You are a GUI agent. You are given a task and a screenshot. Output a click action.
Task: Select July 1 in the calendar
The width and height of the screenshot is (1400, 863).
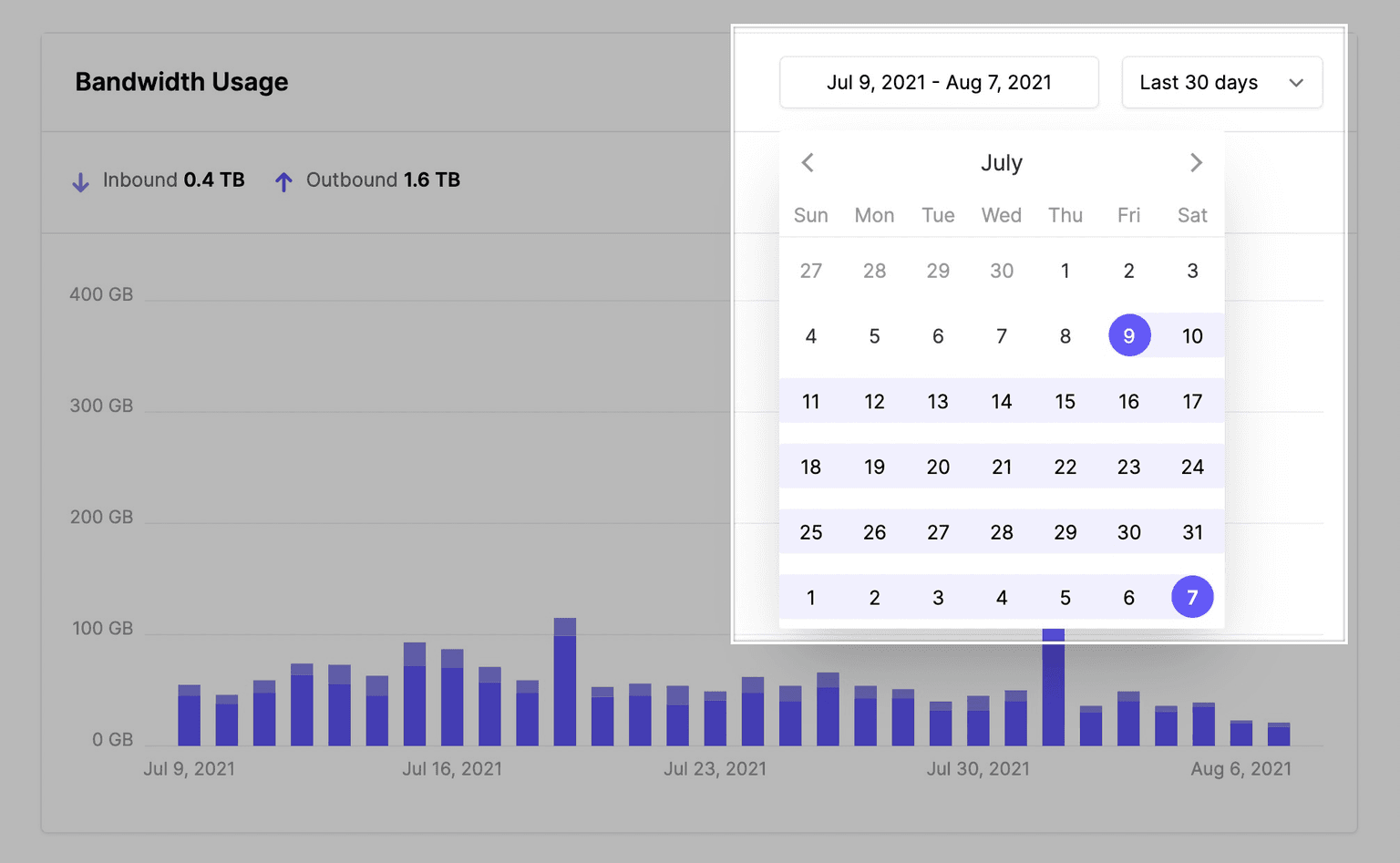click(1065, 271)
